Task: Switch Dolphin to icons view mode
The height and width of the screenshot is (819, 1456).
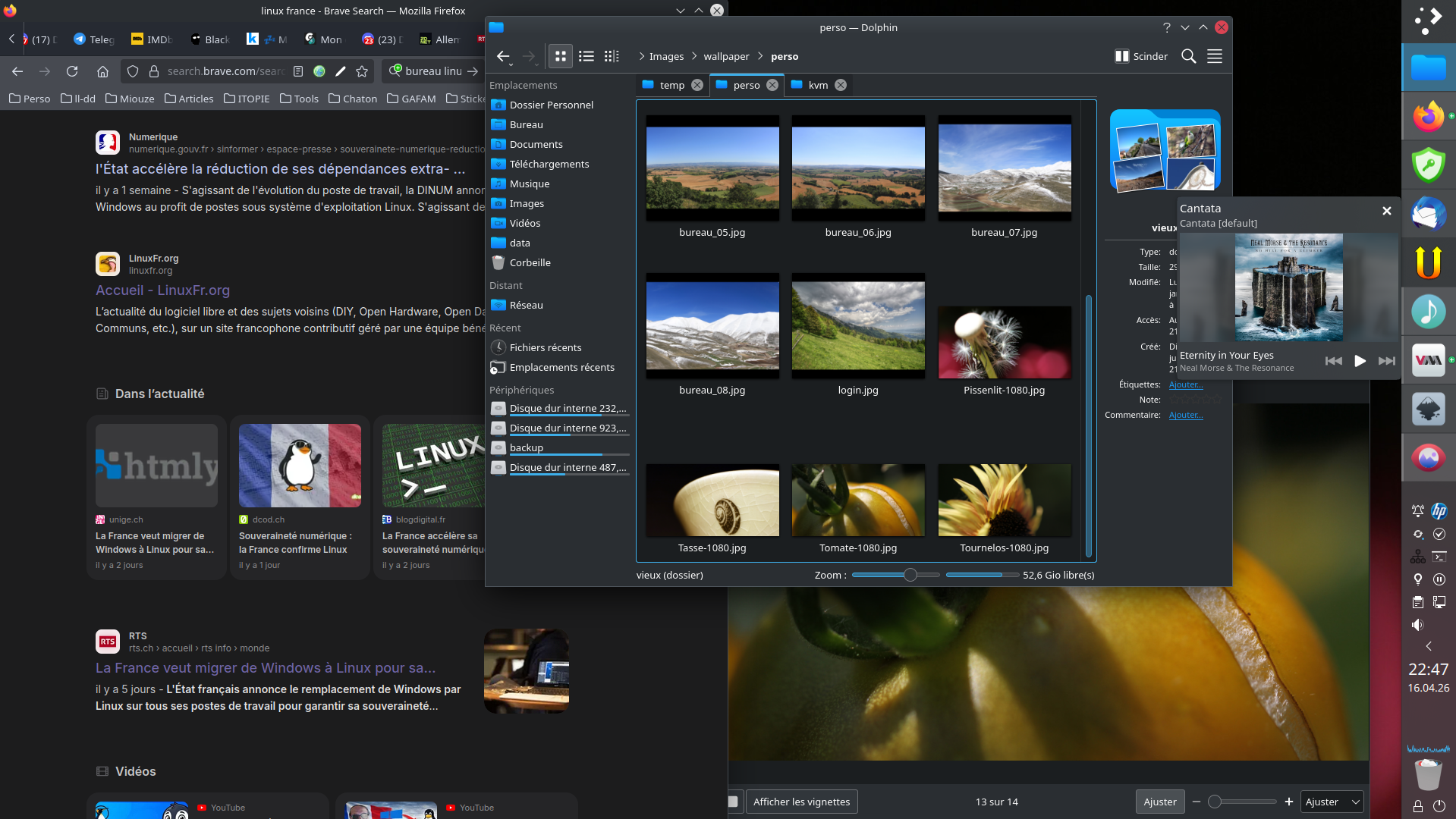Action: 560,56
